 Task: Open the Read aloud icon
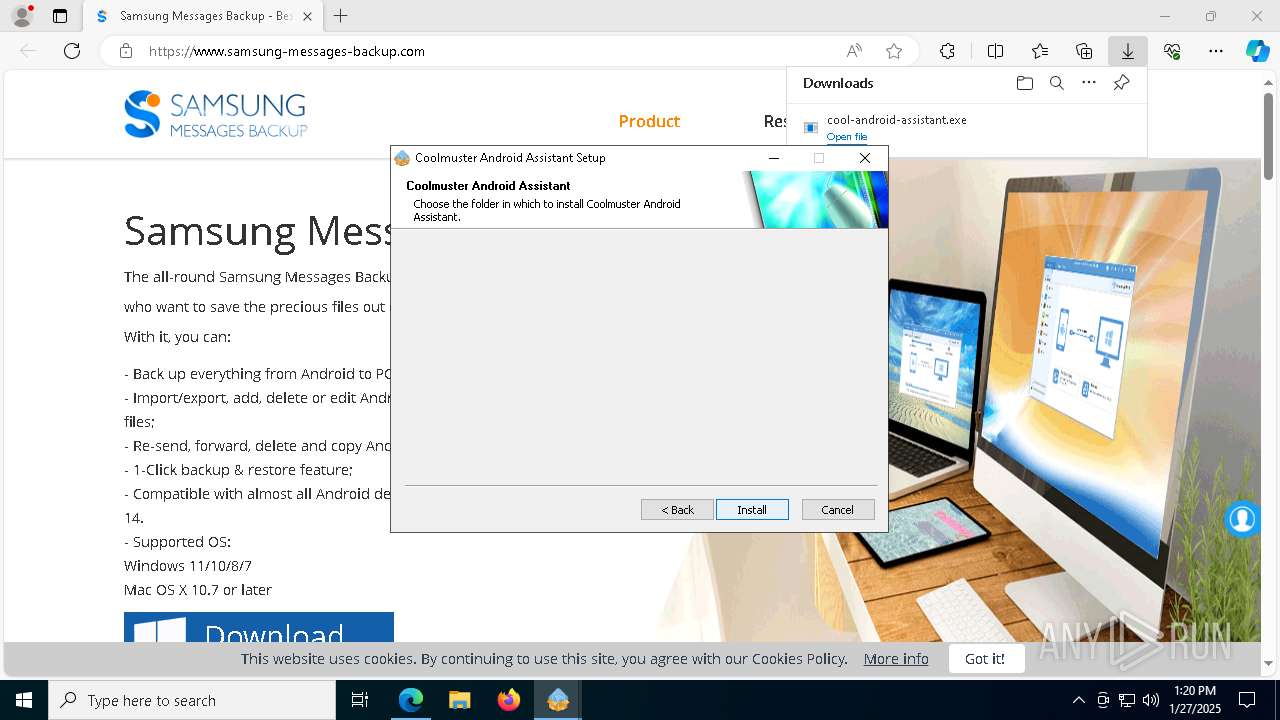[x=854, y=51]
